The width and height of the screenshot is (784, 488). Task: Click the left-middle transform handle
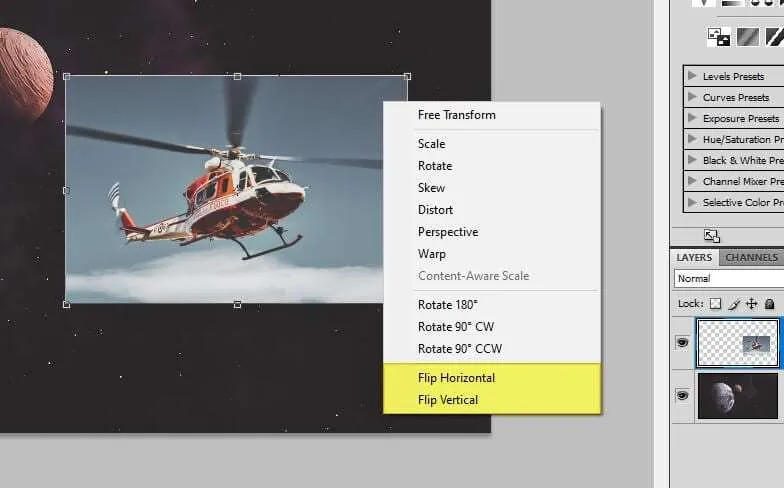coord(66,190)
